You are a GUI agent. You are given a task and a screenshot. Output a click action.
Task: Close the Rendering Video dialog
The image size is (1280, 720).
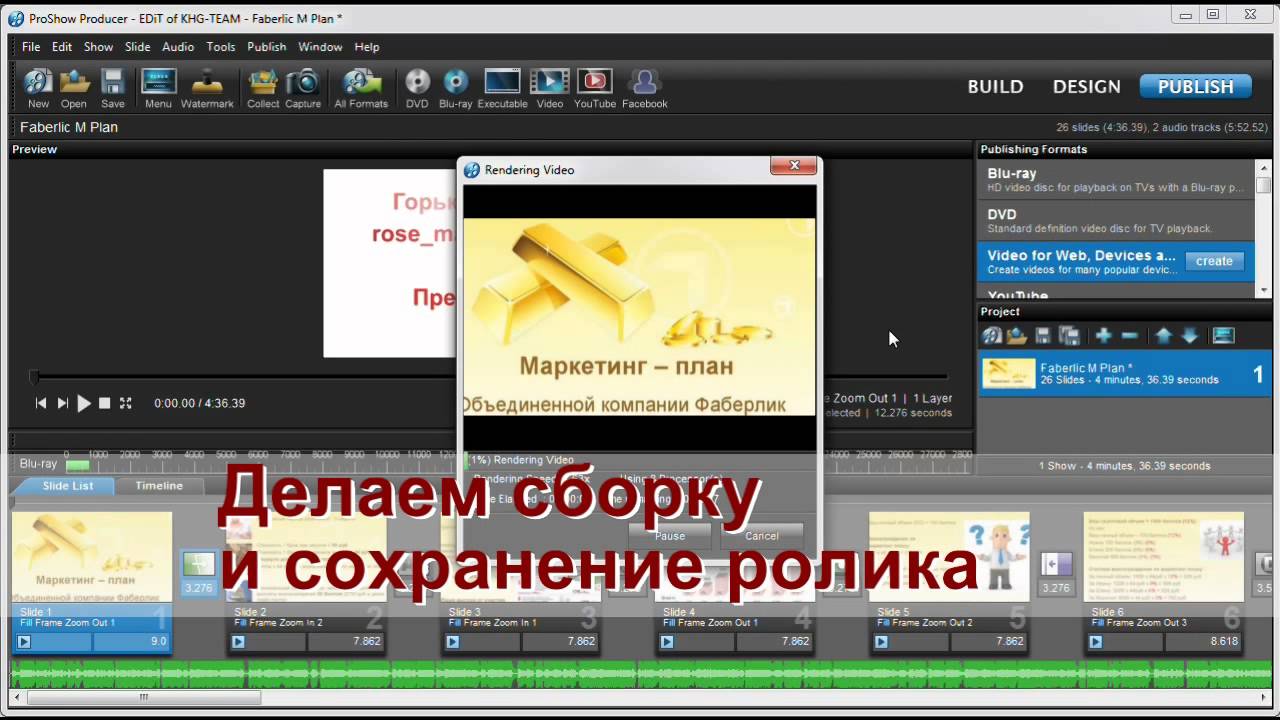794,166
